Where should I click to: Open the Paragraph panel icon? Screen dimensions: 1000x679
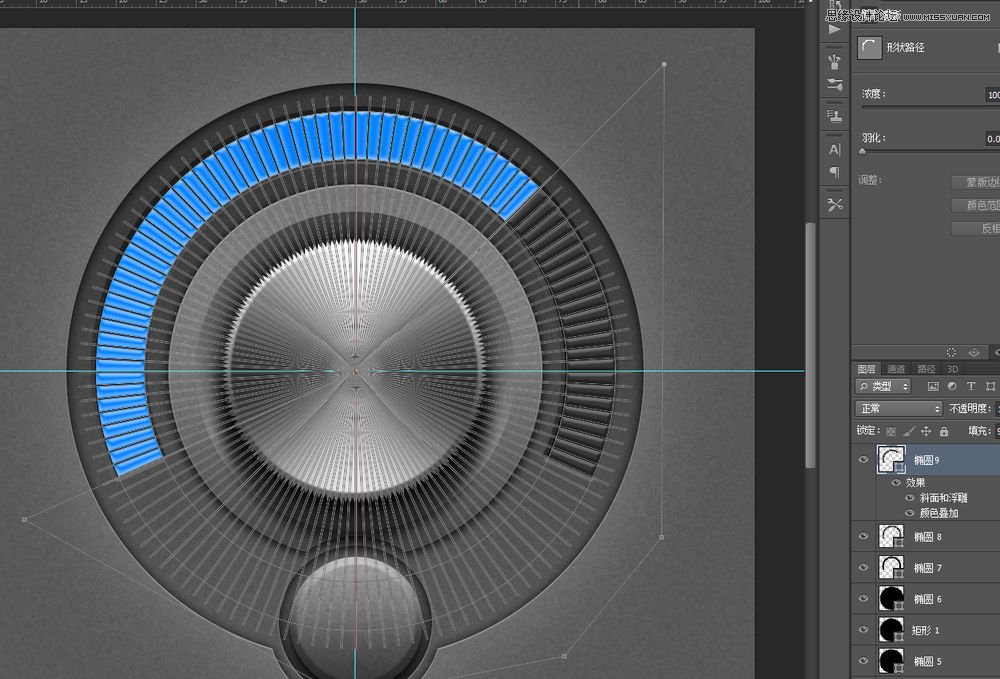(834, 172)
